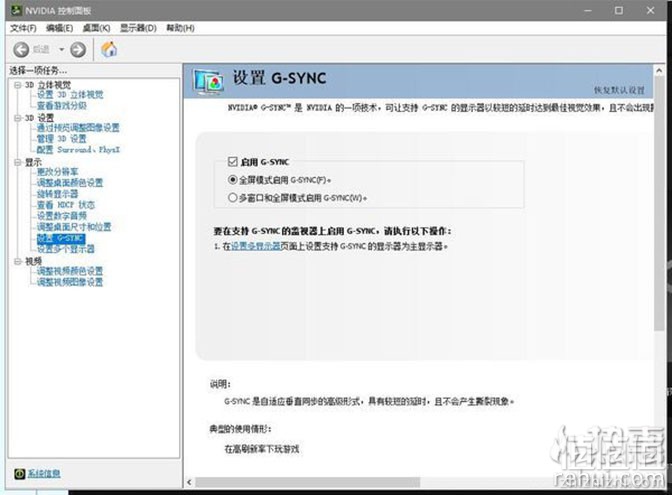Minimize the NVIDIA control panel window
This screenshot has height=495, width=672.
[588, 10]
